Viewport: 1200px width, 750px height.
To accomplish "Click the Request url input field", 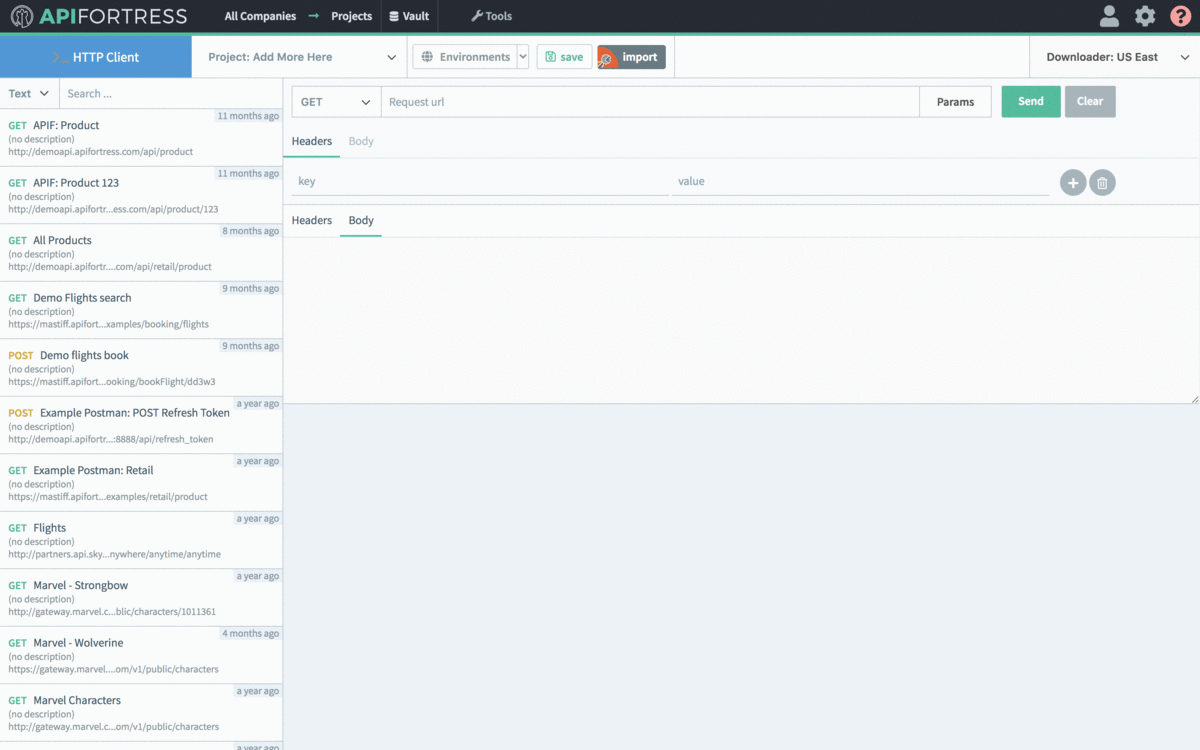I will coord(650,102).
